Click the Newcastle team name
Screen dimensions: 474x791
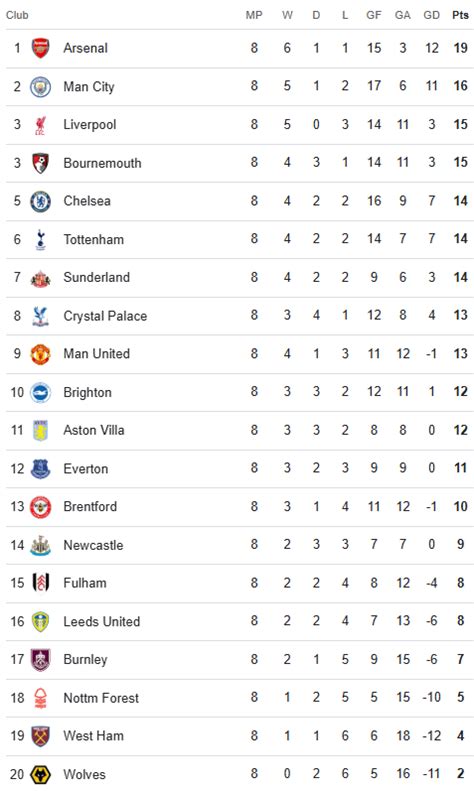click(x=93, y=545)
